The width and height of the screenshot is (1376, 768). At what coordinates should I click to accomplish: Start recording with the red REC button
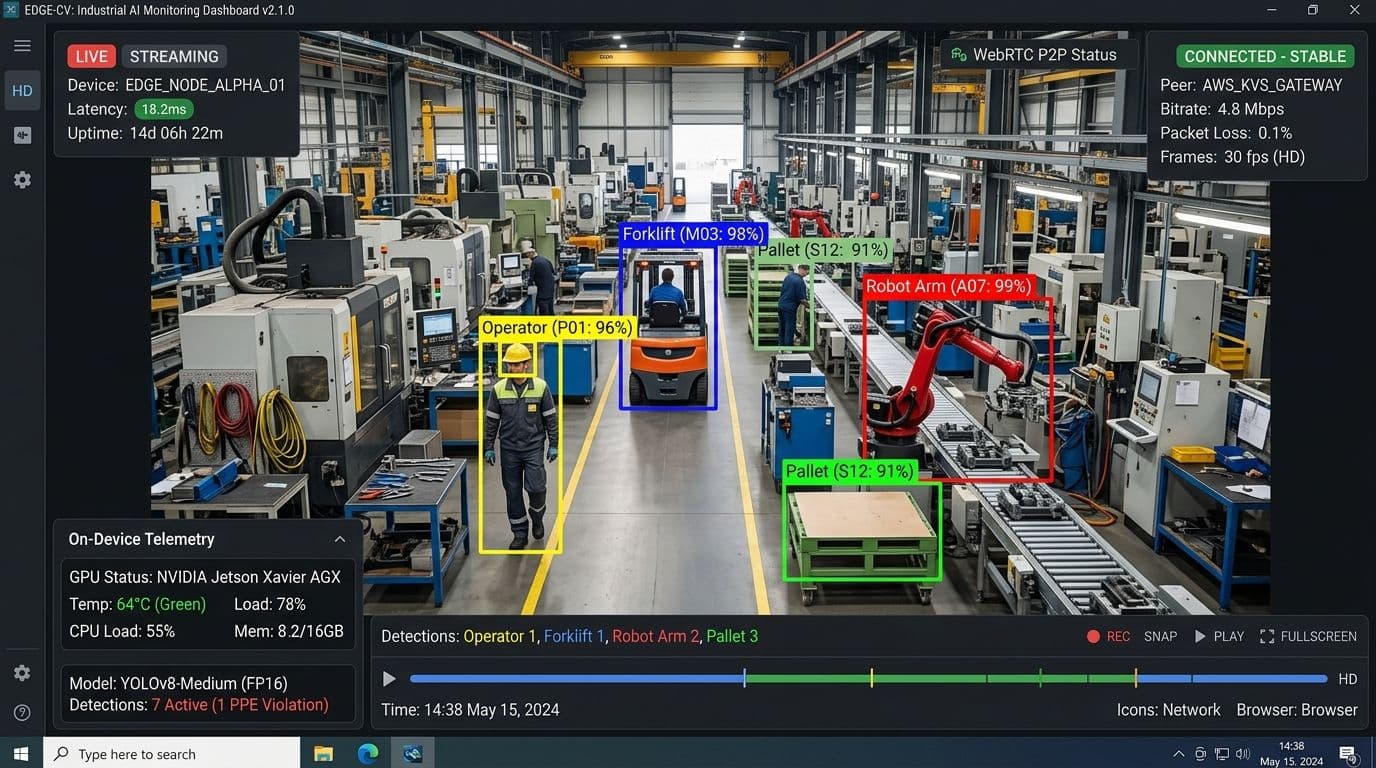click(x=1108, y=636)
